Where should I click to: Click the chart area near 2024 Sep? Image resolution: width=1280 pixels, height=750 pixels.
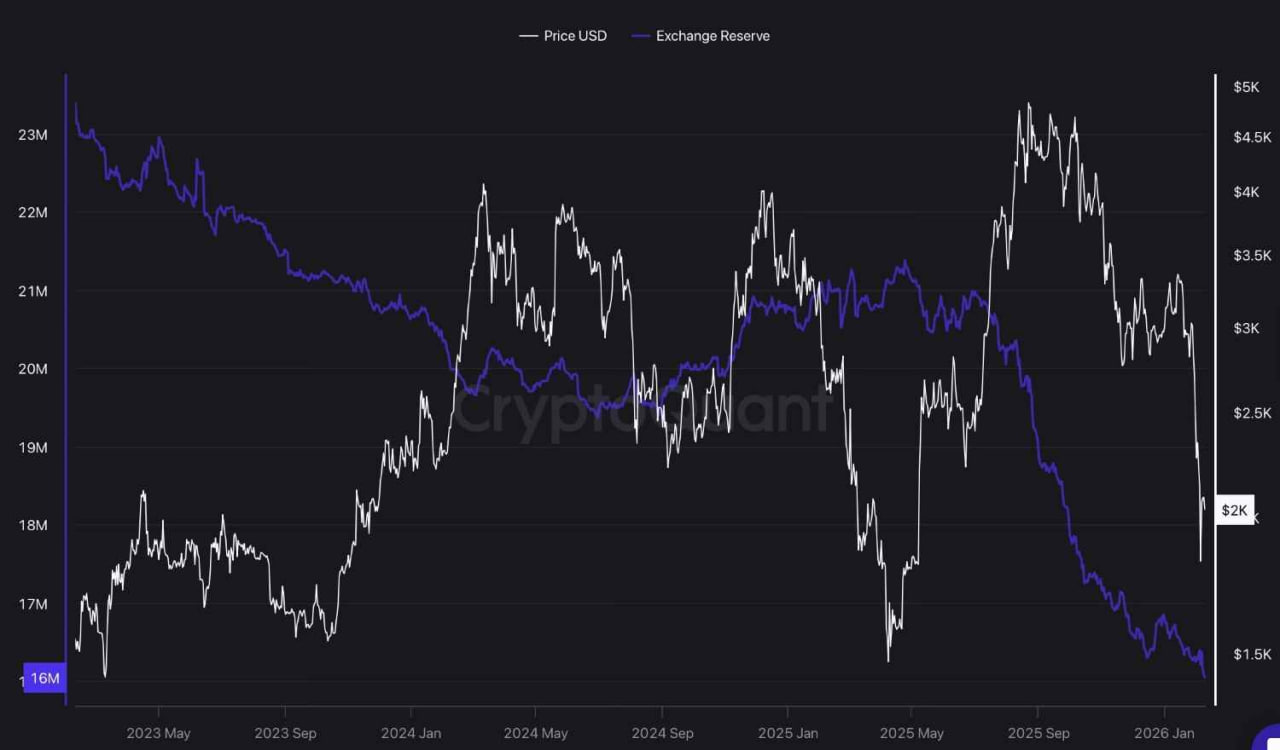[x=662, y=400]
